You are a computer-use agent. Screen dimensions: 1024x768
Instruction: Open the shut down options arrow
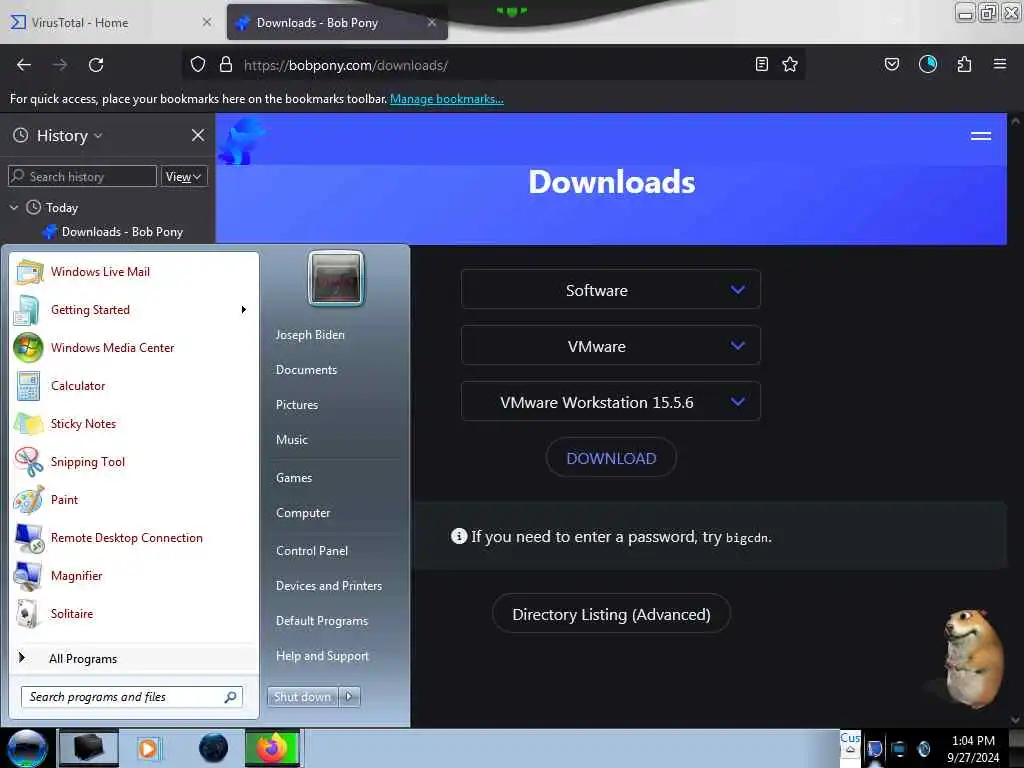[x=349, y=697]
